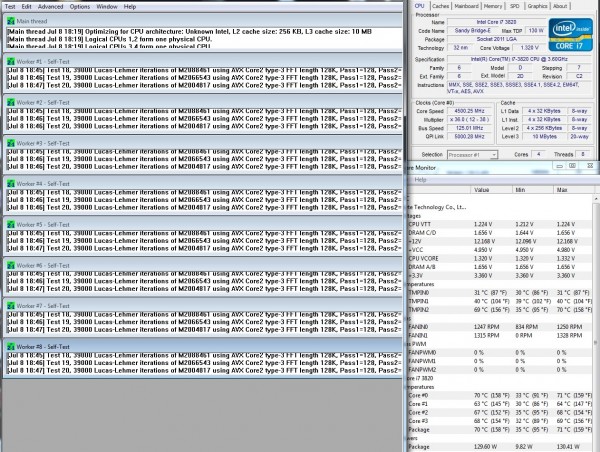The image size is (600, 452).
Task: Select the TMPIN2 temperature row
Action: point(500,310)
